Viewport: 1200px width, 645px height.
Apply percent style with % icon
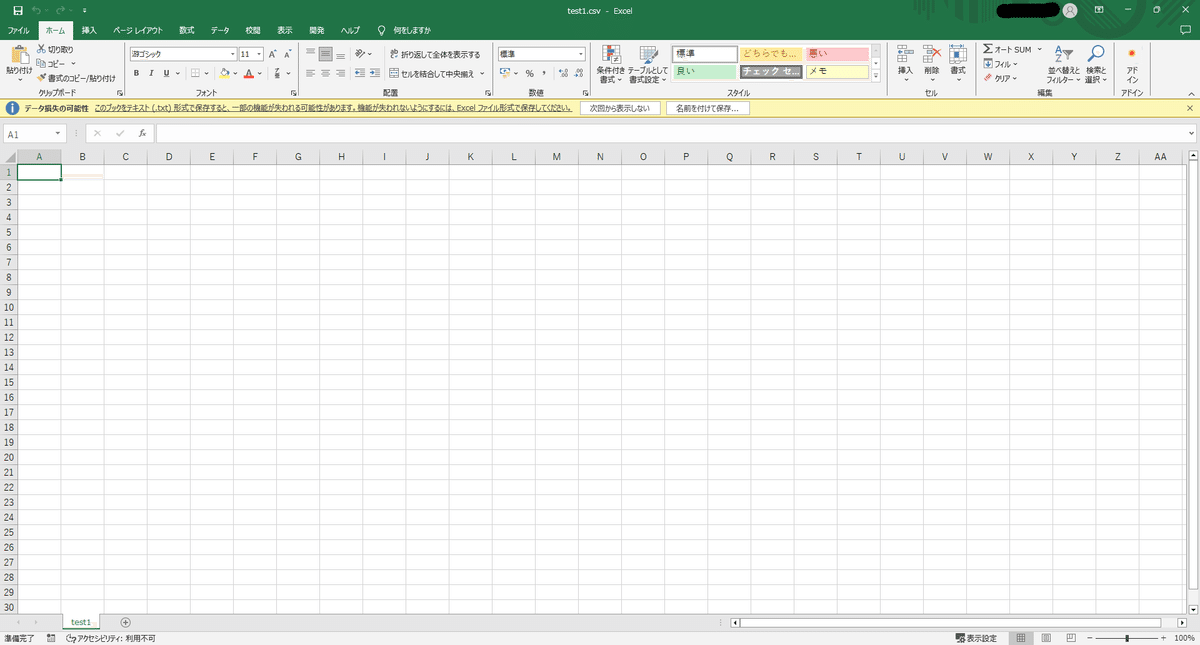tap(529, 73)
